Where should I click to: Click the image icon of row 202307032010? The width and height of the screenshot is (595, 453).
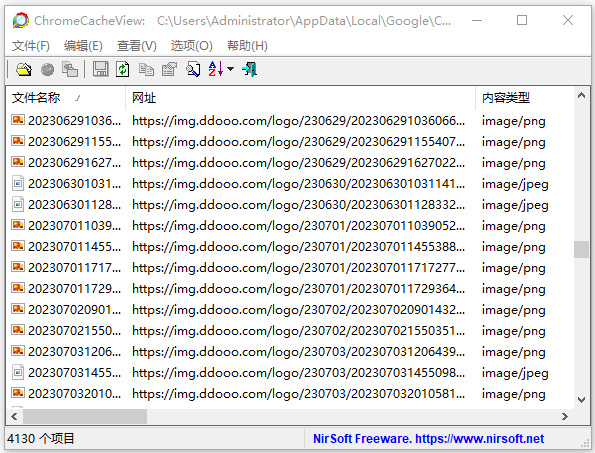click(18, 393)
